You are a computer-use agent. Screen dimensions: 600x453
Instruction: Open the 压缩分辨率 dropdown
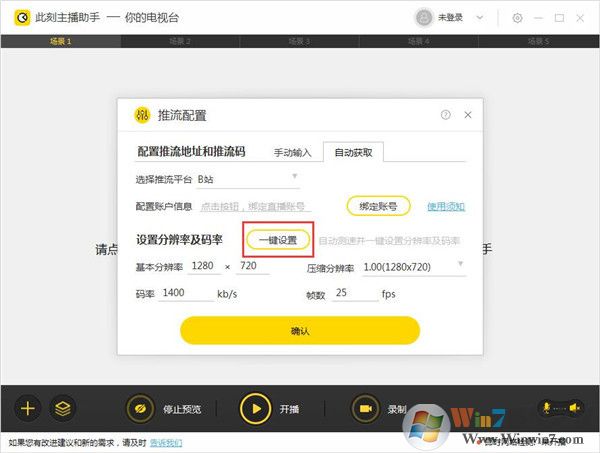click(414, 267)
